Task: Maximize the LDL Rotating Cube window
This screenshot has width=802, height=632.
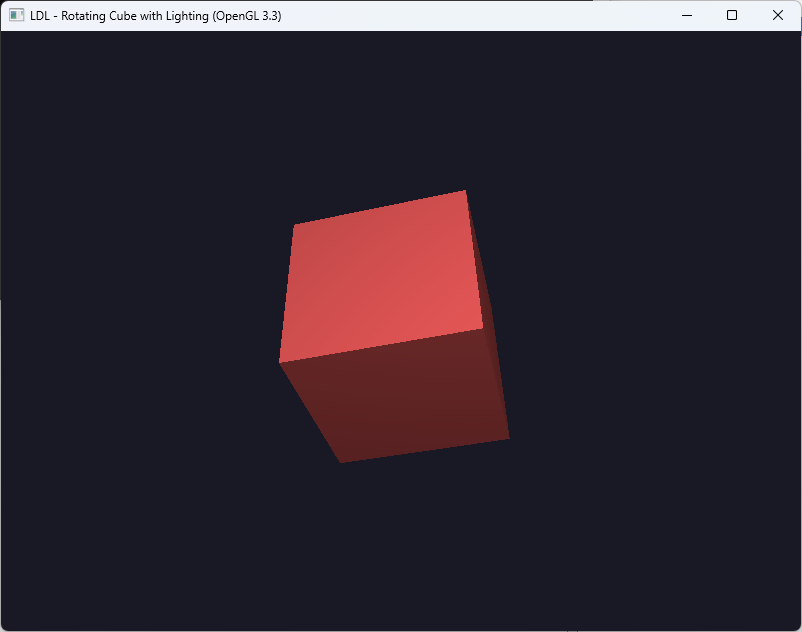Action: pyautogui.click(x=732, y=15)
